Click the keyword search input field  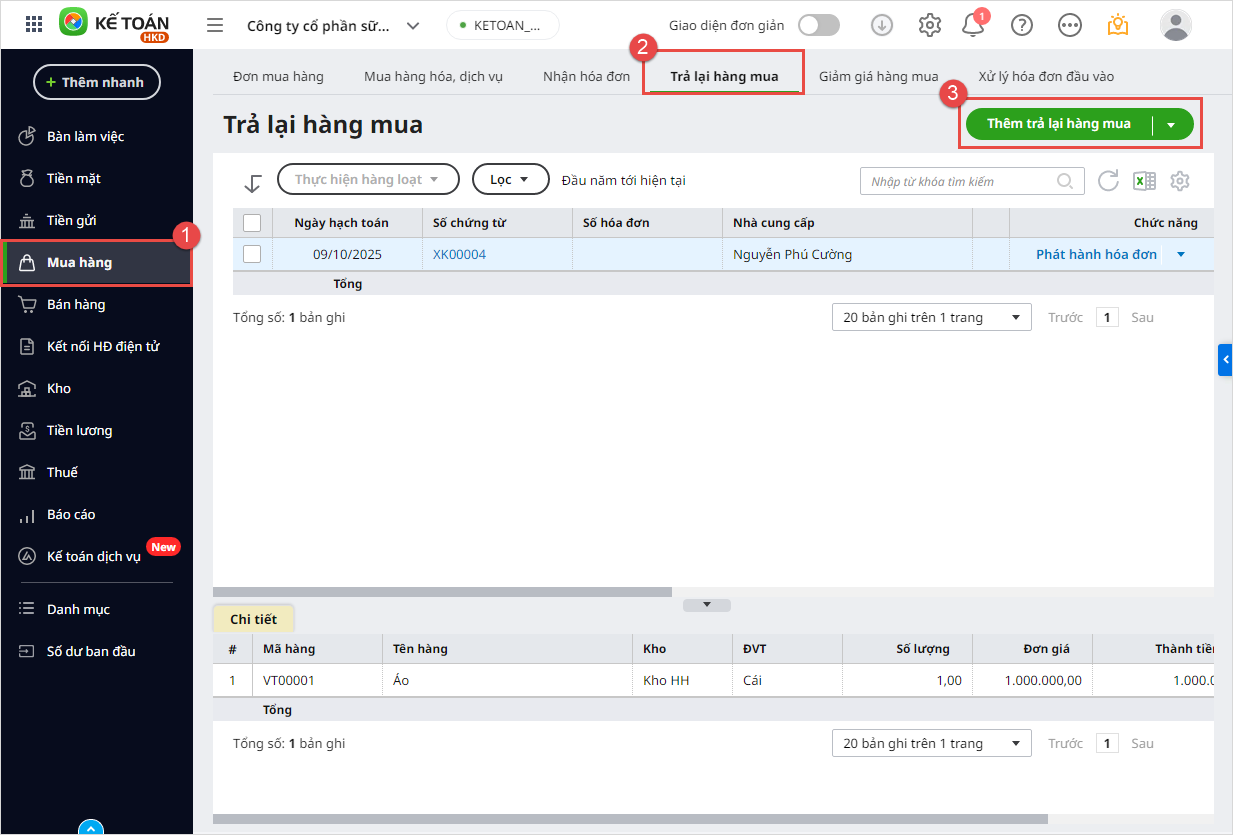pos(960,181)
